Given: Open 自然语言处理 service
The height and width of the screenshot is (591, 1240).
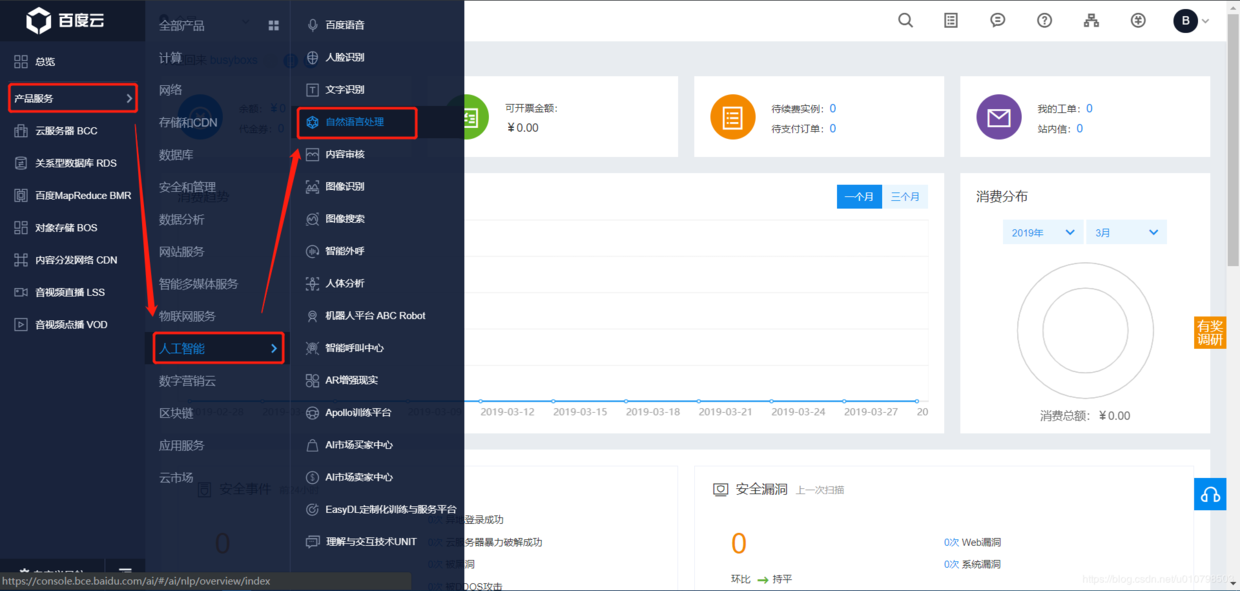Looking at the screenshot, I should pyautogui.click(x=357, y=122).
